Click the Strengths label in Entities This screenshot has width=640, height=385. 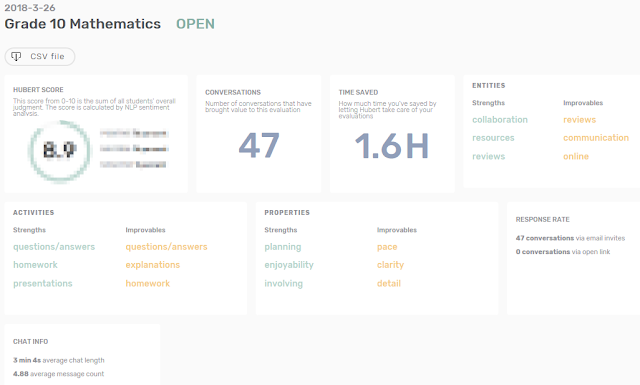[489, 103]
